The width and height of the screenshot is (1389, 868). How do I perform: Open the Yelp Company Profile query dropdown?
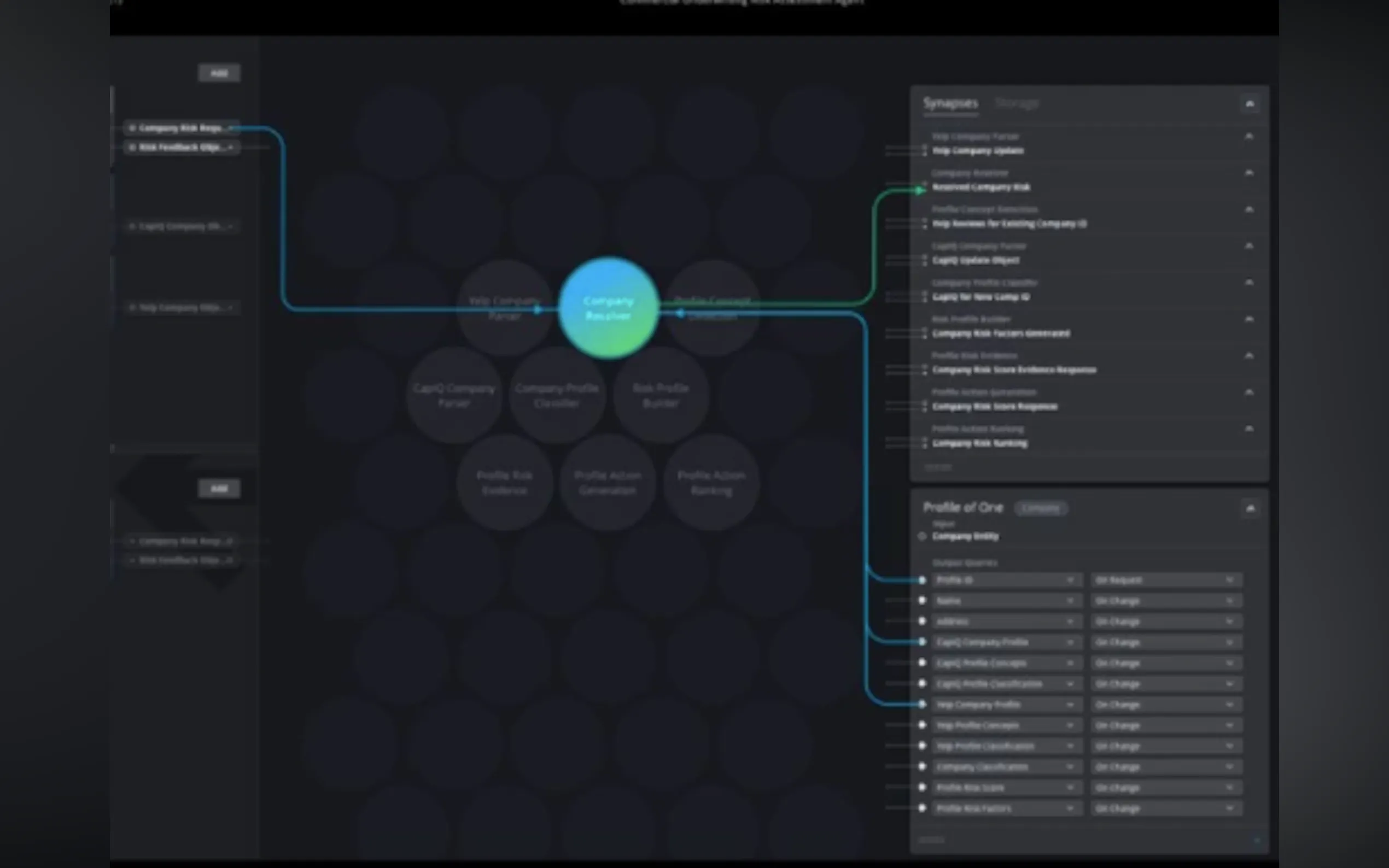click(x=1006, y=705)
